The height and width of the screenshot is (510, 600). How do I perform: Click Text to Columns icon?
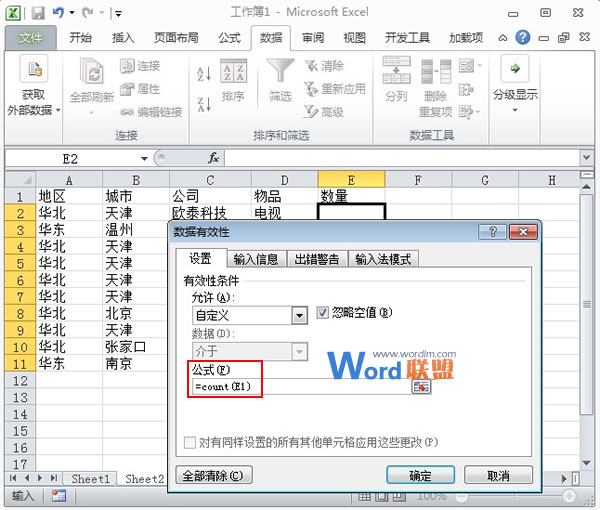pos(396,70)
